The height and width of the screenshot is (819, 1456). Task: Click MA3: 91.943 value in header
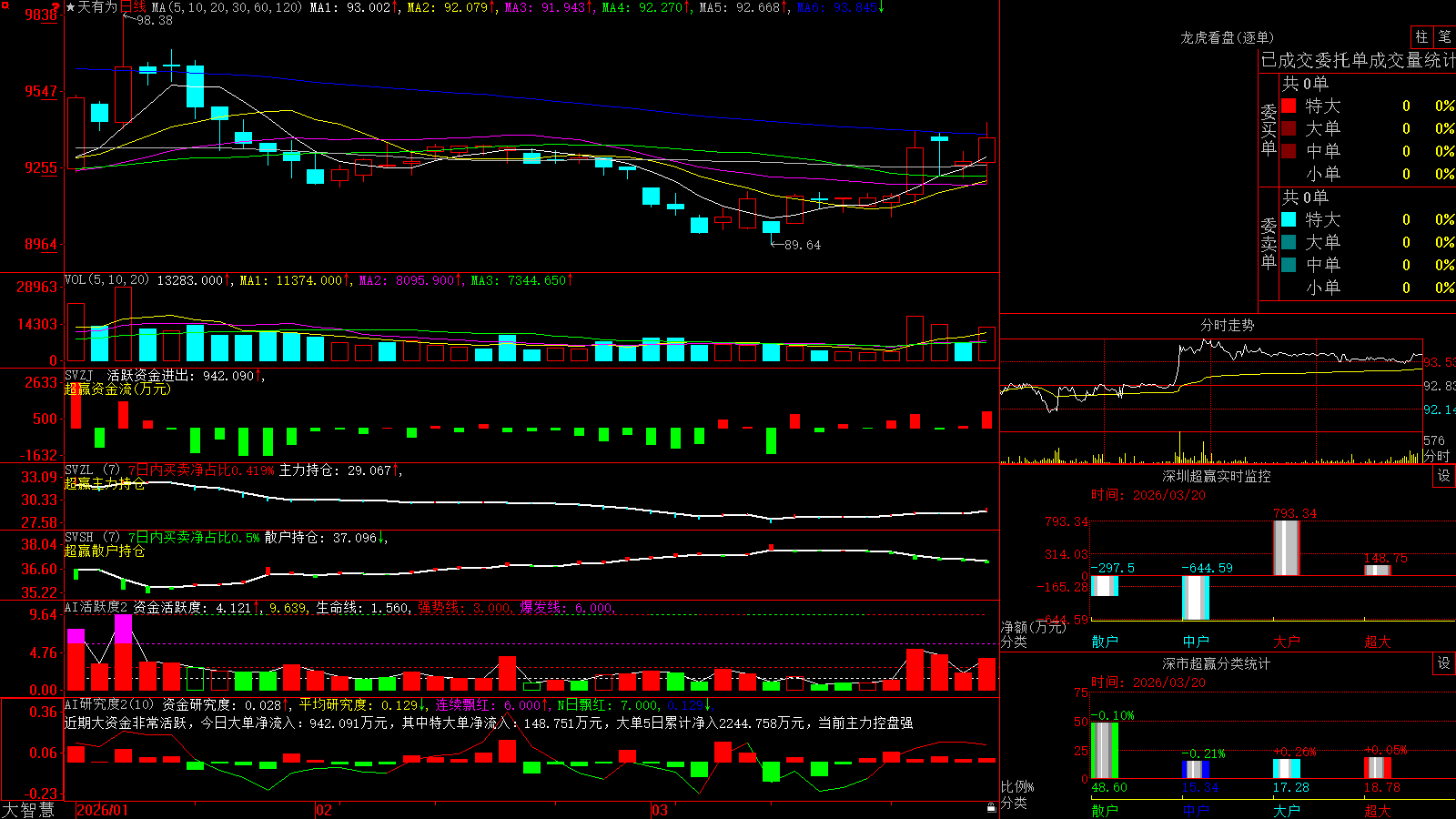pos(545,7)
